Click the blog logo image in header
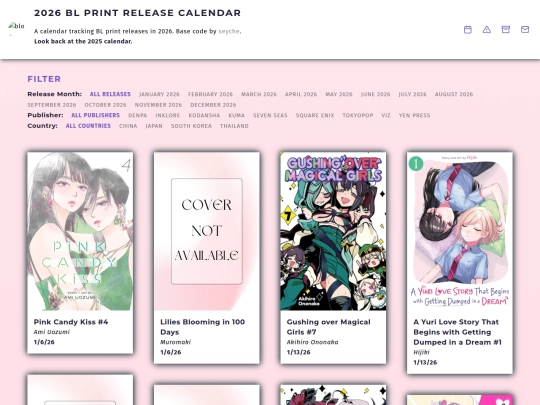The image size is (540, 405). pos(16,29)
